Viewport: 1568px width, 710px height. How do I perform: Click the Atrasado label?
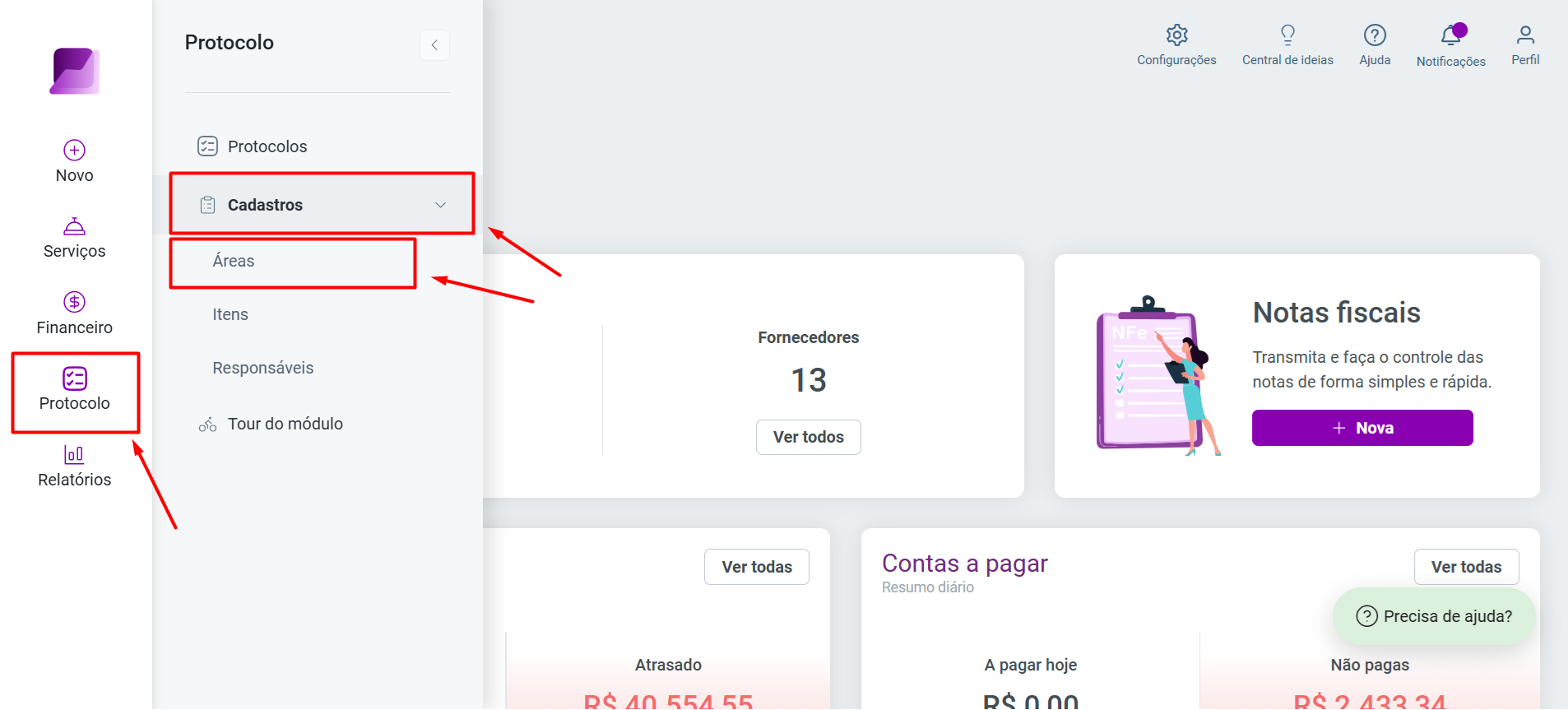pyautogui.click(x=668, y=665)
